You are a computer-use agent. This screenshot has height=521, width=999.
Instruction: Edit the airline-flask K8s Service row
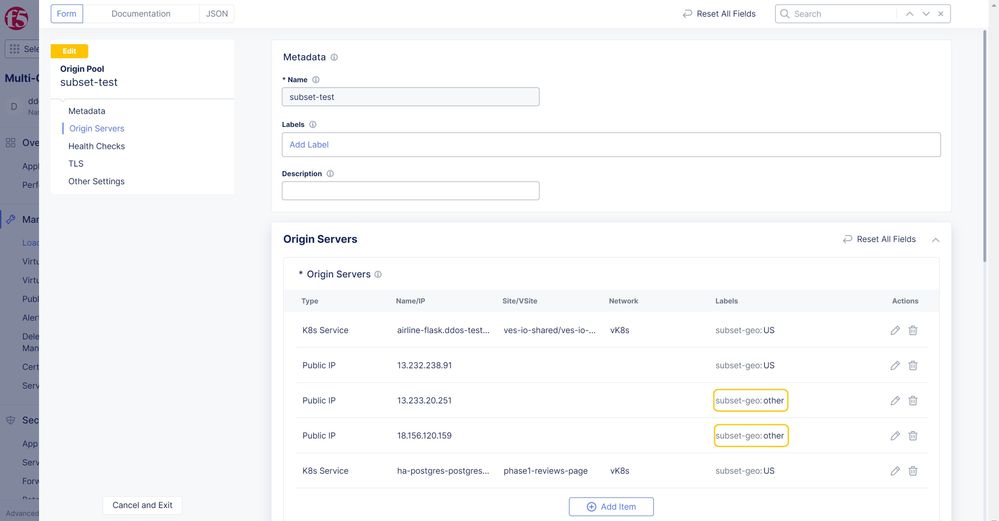click(x=895, y=330)
